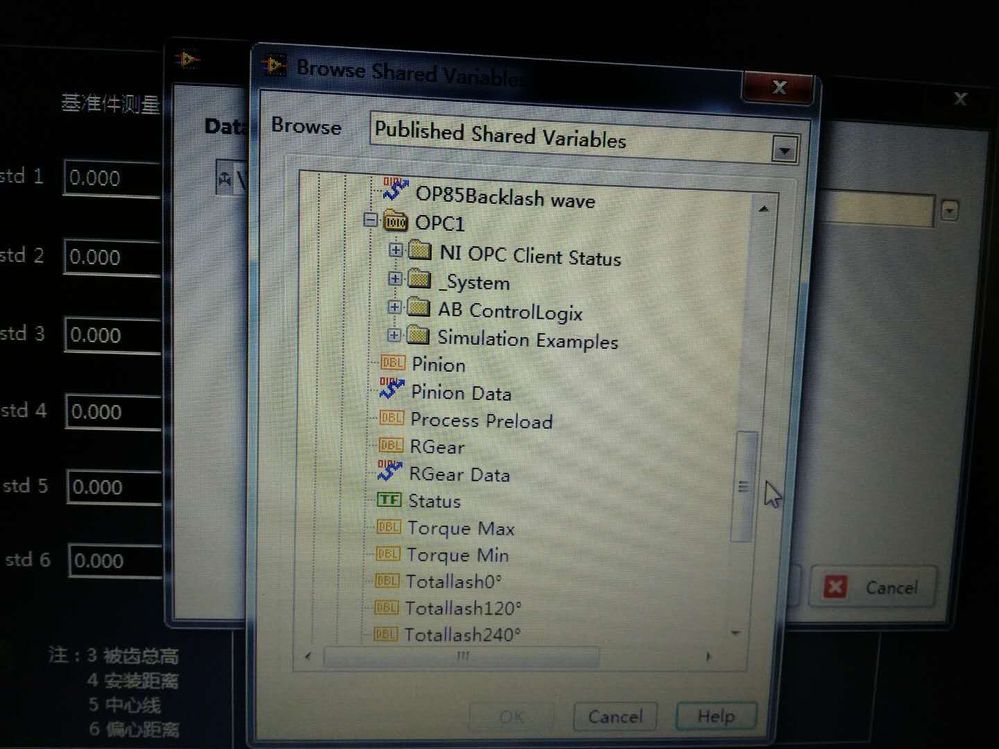This screenshot has height=749, width=999.
Task: Select the Pinion Data variable
Action: pos(461,392)
